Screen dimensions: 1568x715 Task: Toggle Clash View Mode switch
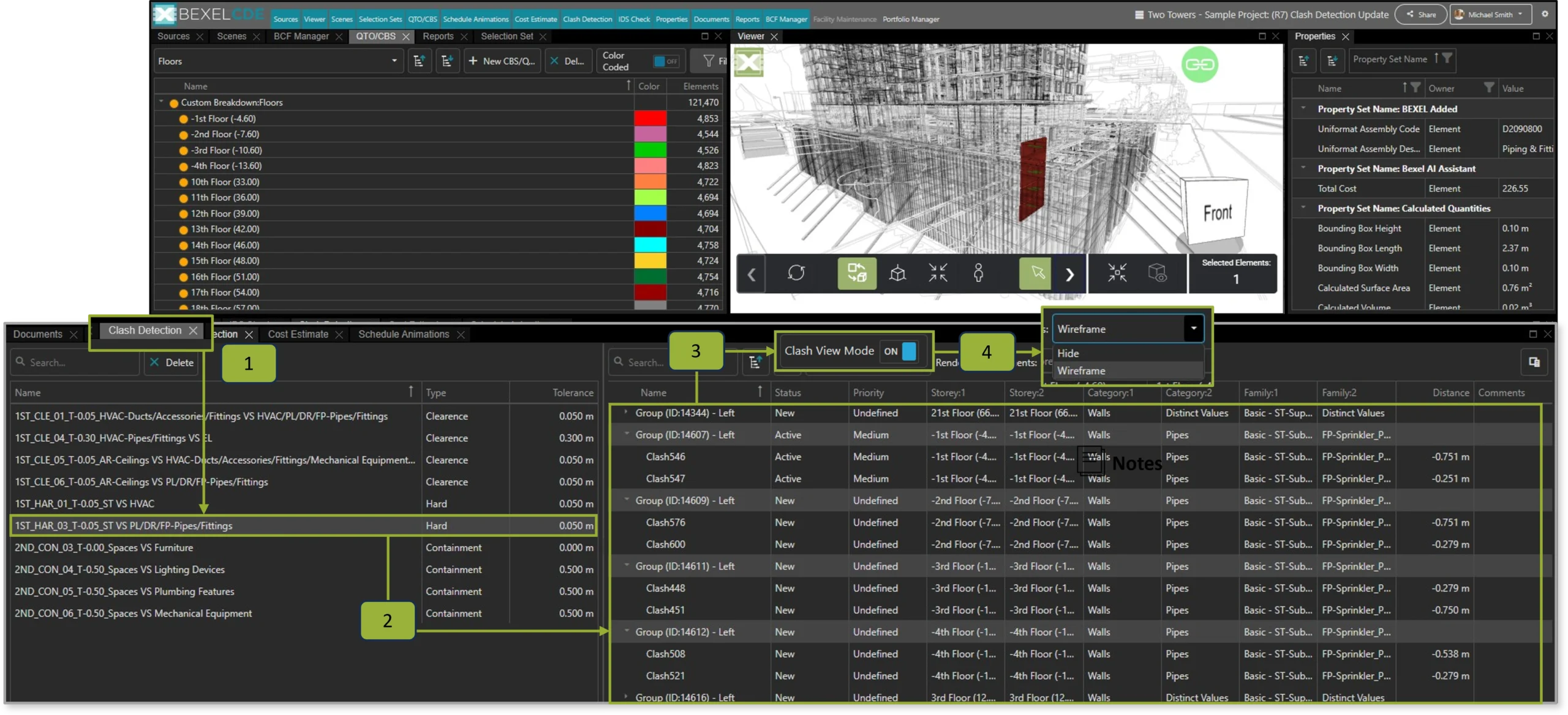[899, 351]
